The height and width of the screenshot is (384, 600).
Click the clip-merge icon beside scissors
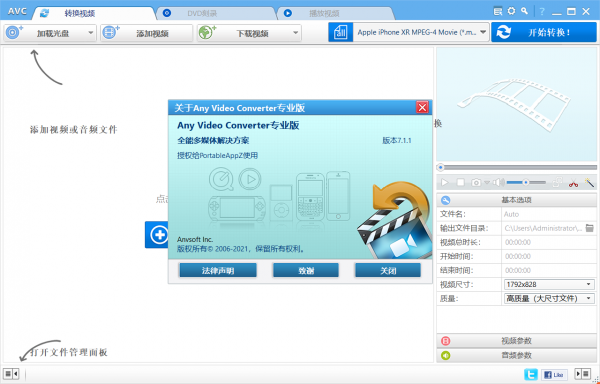coord(558,182)
